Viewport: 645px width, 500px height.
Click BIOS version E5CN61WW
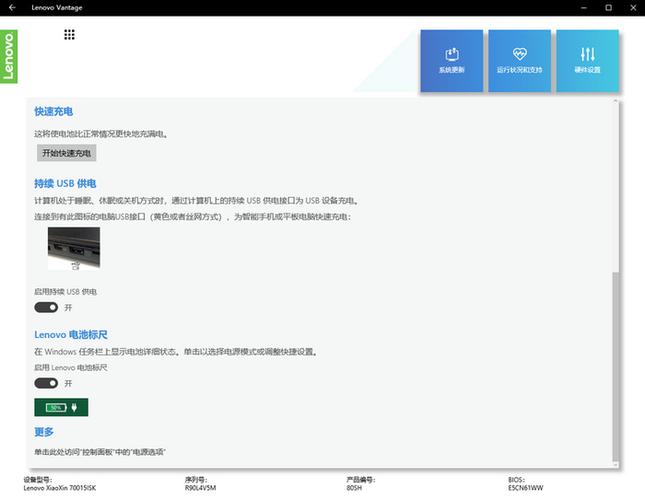point(525,488)
